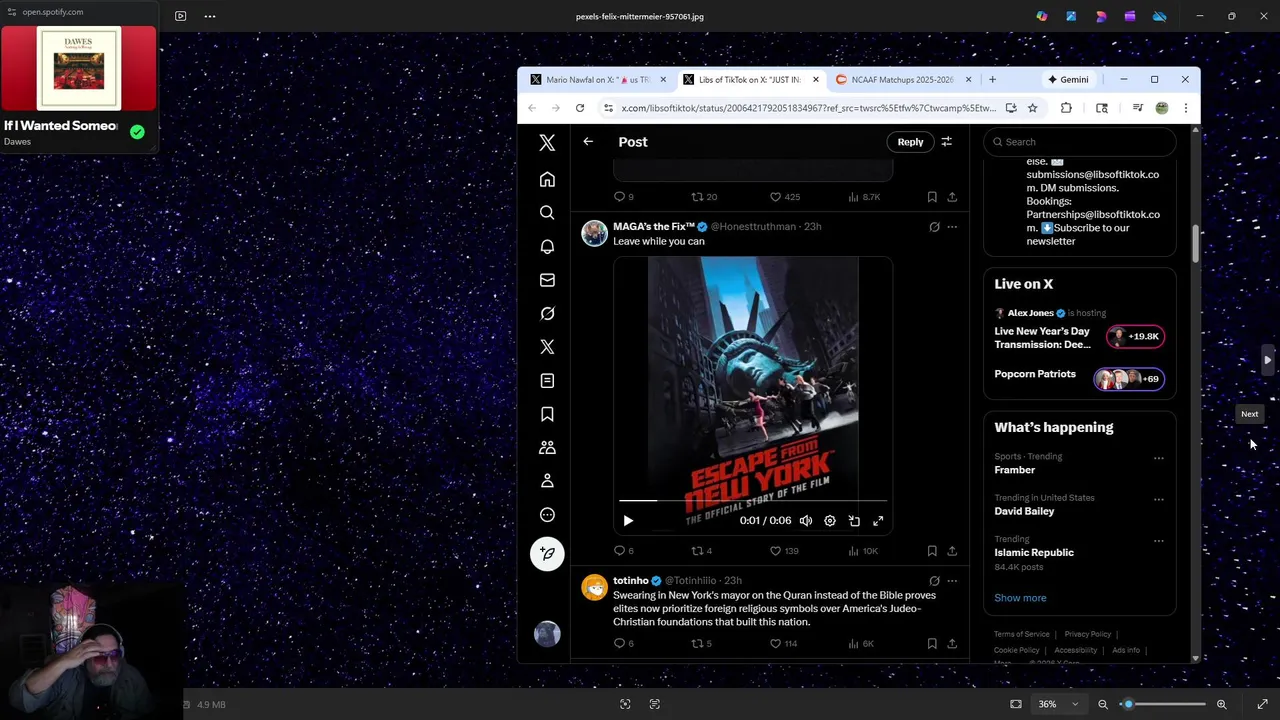Adjust the Photos zoom slider handle
This screenshot has width=1280, height=720.
[1128, 704]
